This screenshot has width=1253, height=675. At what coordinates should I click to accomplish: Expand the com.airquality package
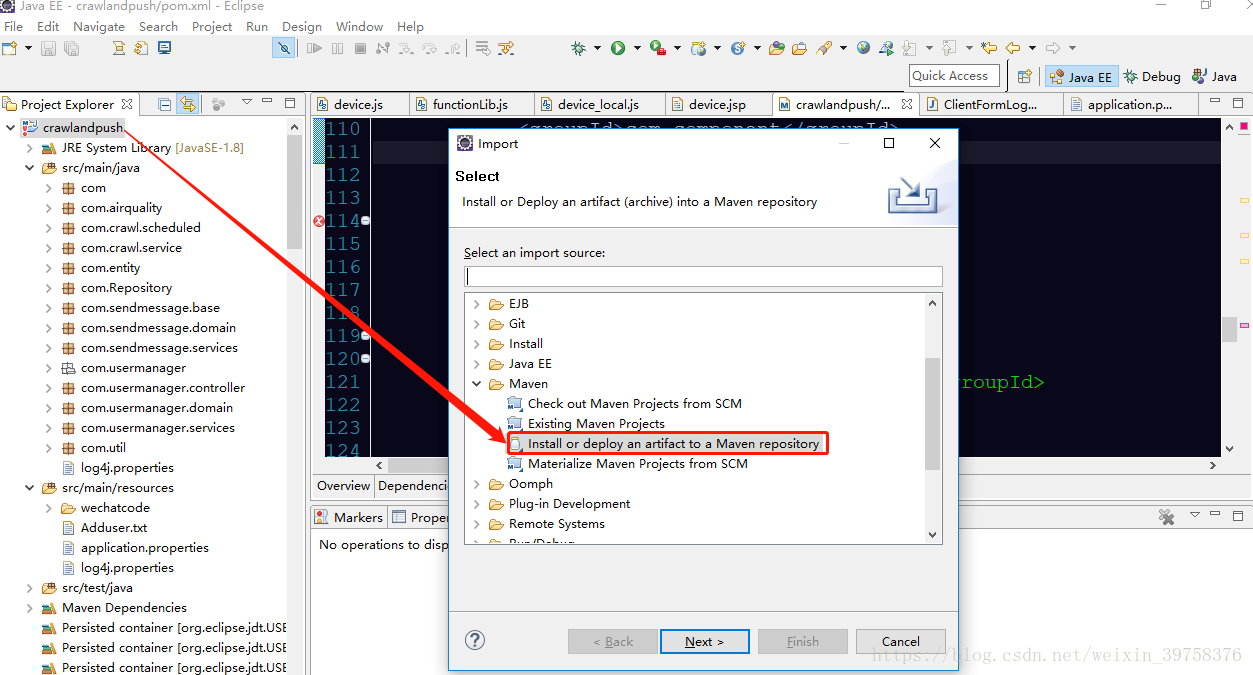[x=49, y=208]
